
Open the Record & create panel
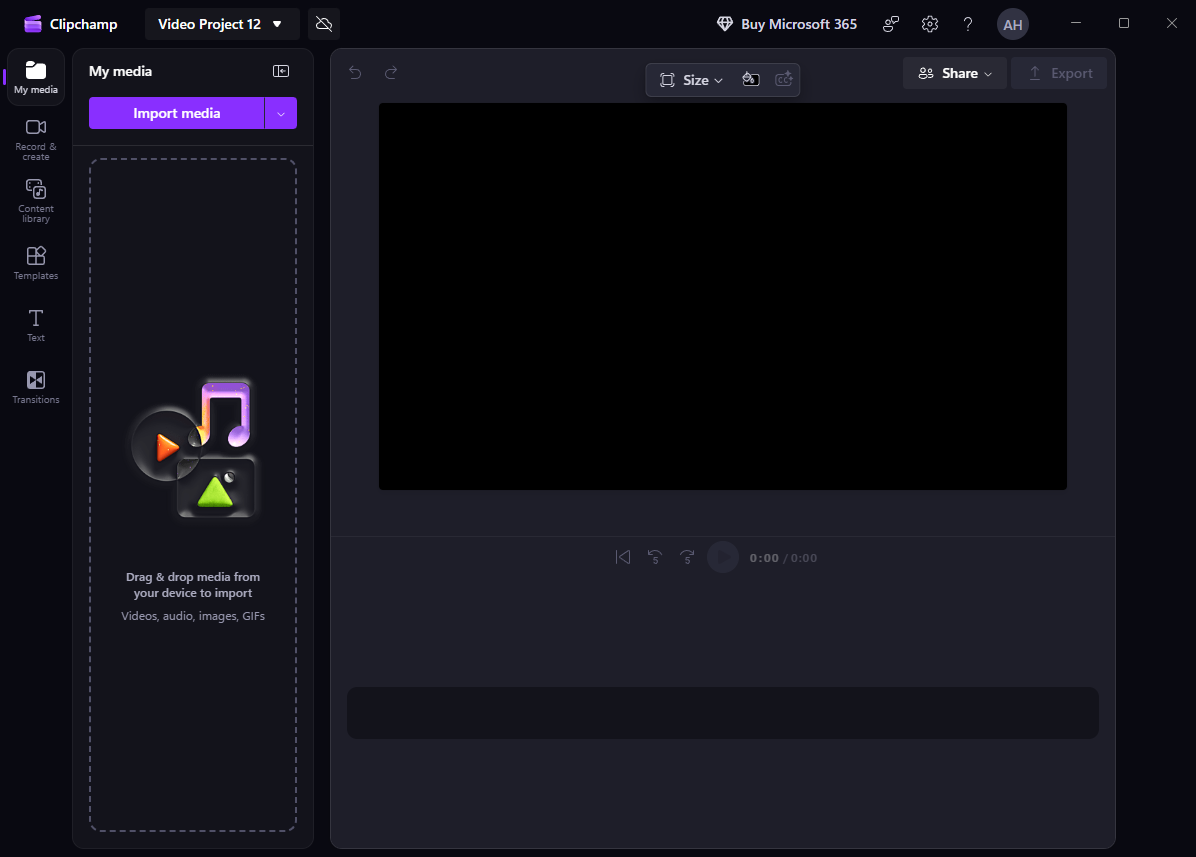click(36, 138)
